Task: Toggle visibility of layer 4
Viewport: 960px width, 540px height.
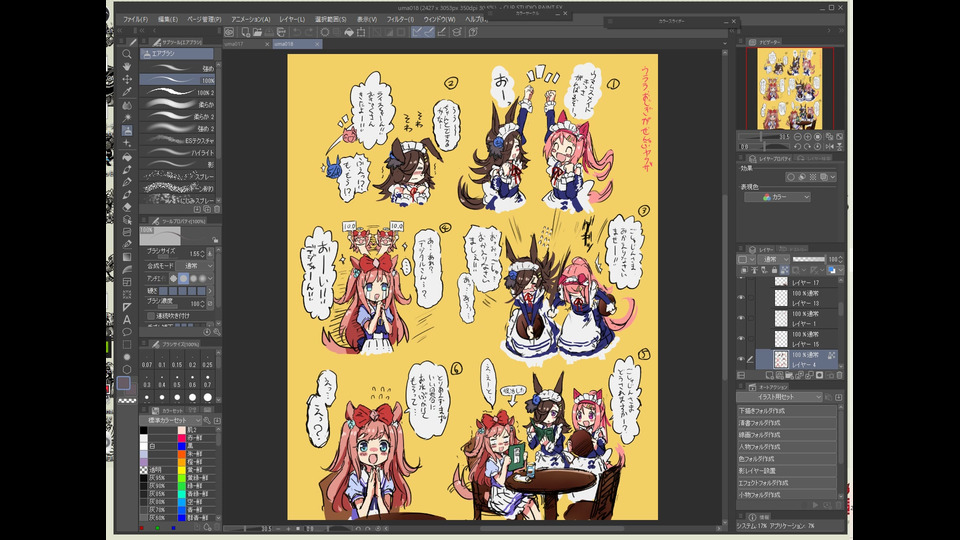Action: tap(741, 359)
